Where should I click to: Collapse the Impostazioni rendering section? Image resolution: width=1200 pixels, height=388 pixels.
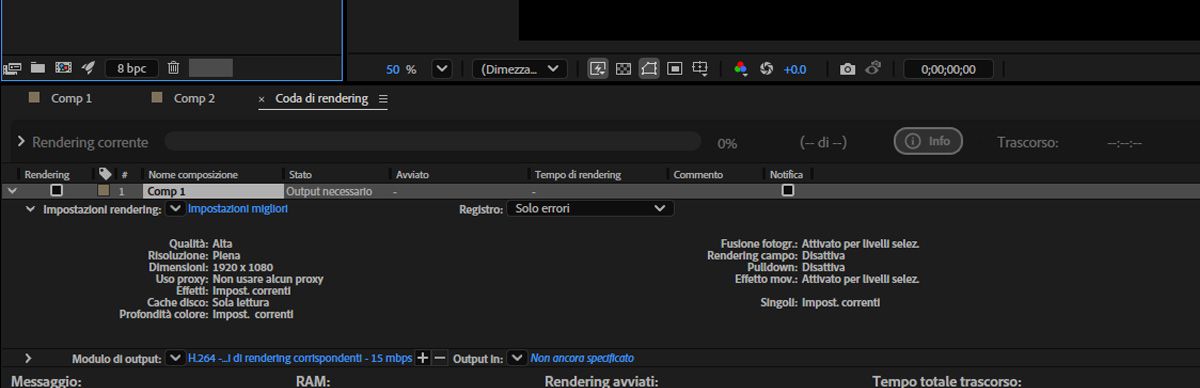pos(31,209)
